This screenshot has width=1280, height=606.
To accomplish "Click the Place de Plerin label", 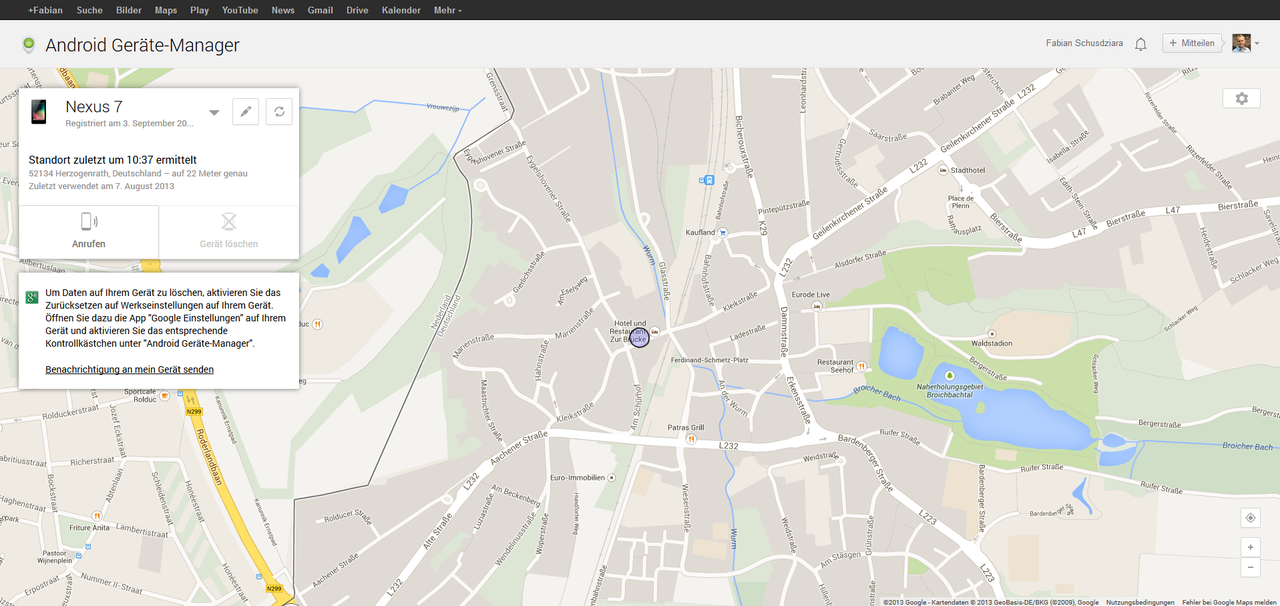I will point(961,203).
